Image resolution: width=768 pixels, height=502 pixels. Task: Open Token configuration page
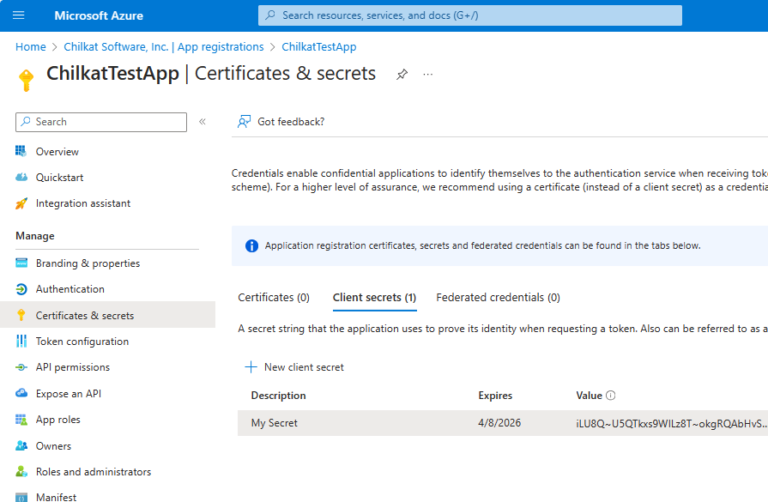[x=82, y=341]
